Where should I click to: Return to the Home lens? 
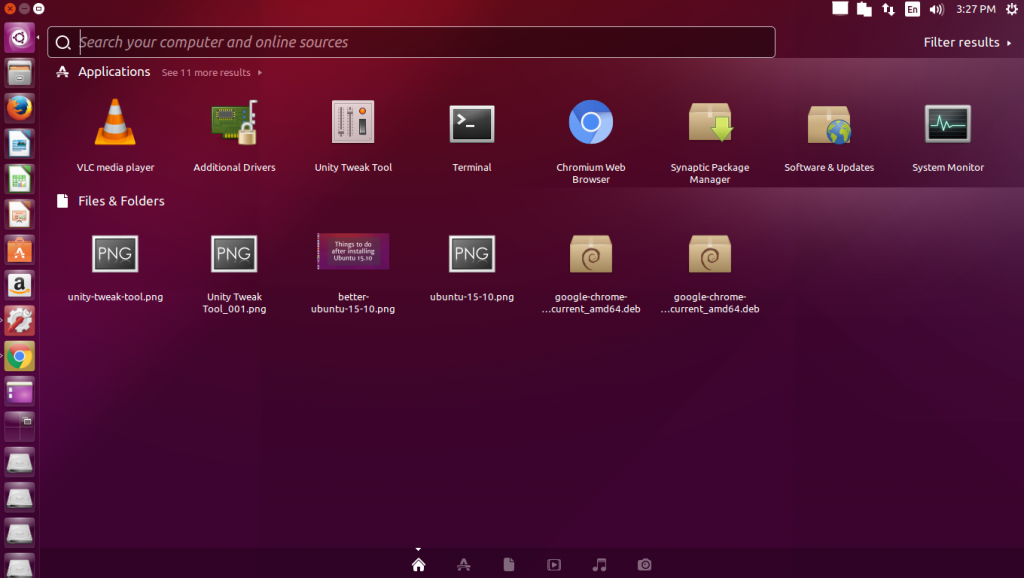418,564
